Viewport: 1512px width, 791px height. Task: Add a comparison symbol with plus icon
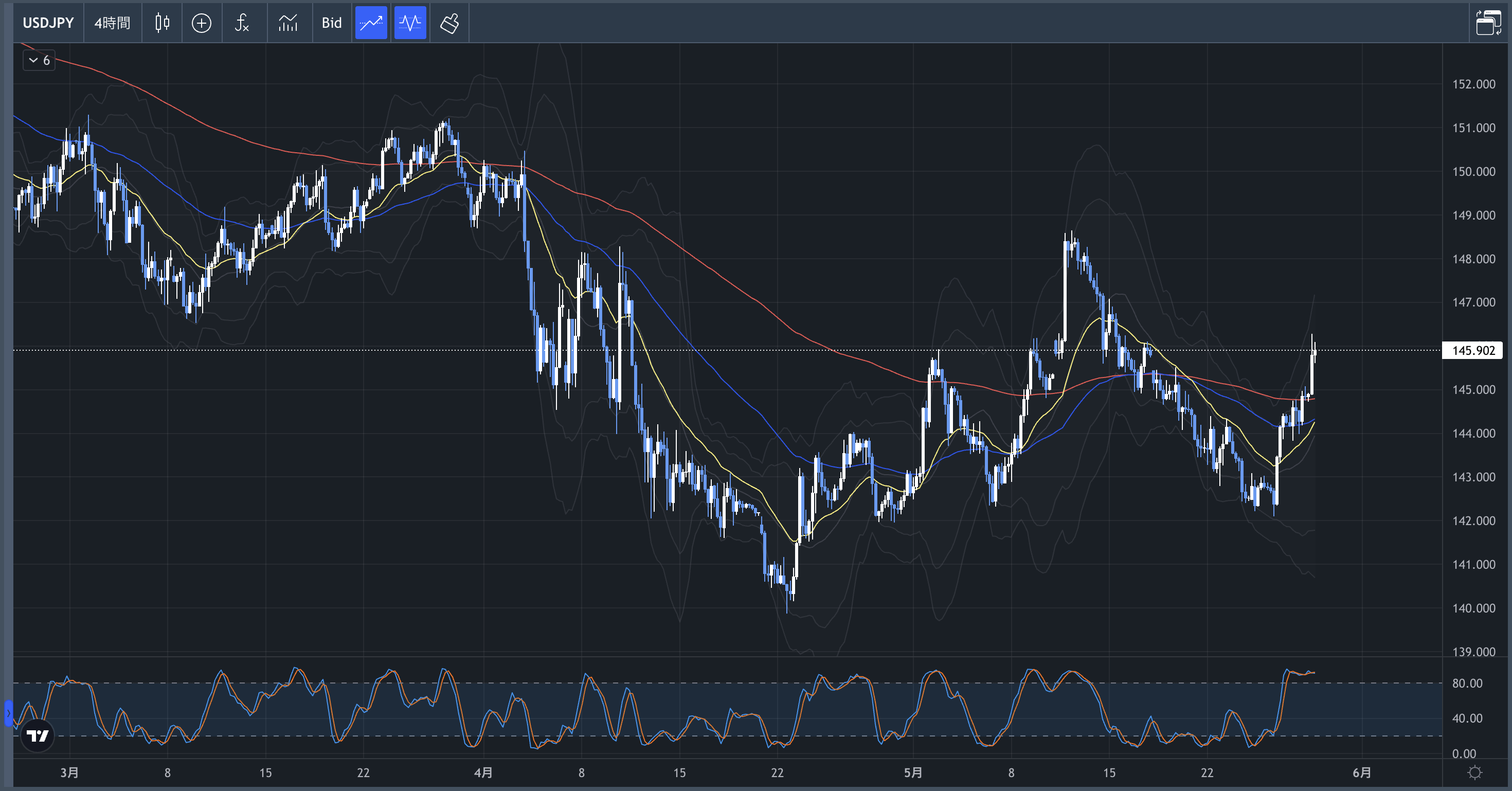click(x=201, y=23)
